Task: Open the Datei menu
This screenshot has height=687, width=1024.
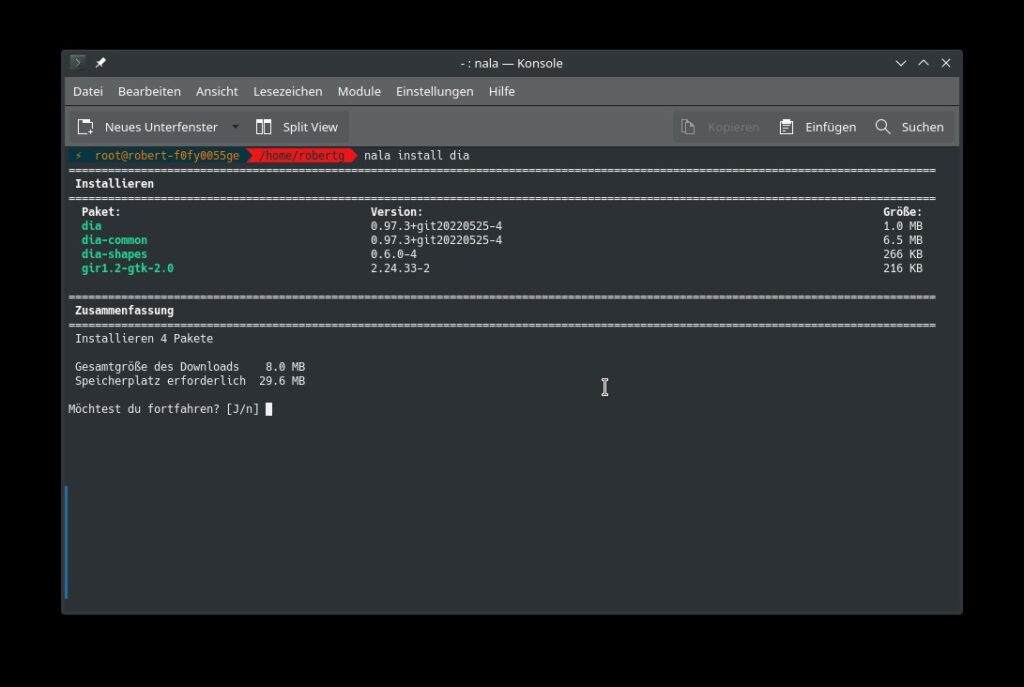Action: [x=88, y=91]
